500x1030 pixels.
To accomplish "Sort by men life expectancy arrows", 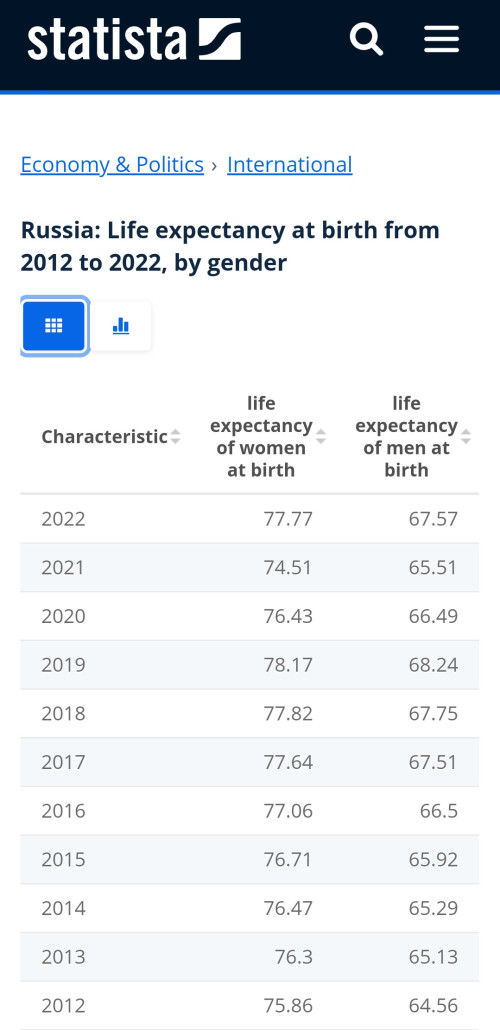I will click(x=466, y=436).
